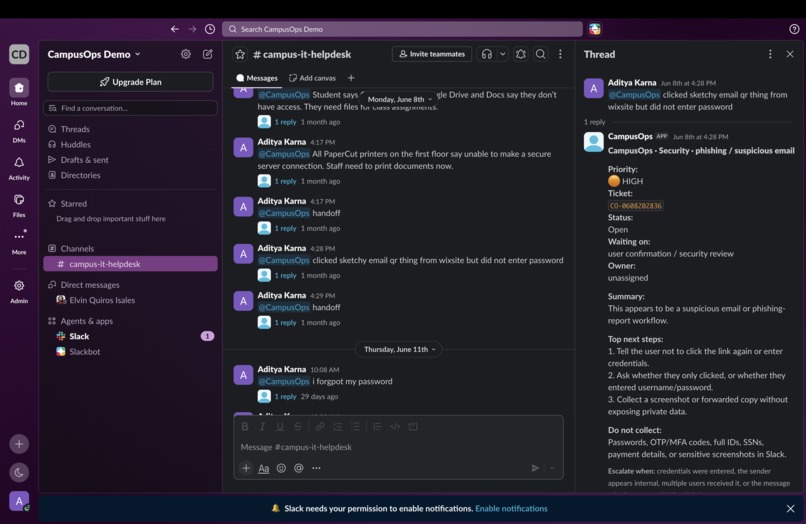This screenshot has height=524, width=806.
Task: Click Enable notifications link
Action: click(x=511, y=509)
